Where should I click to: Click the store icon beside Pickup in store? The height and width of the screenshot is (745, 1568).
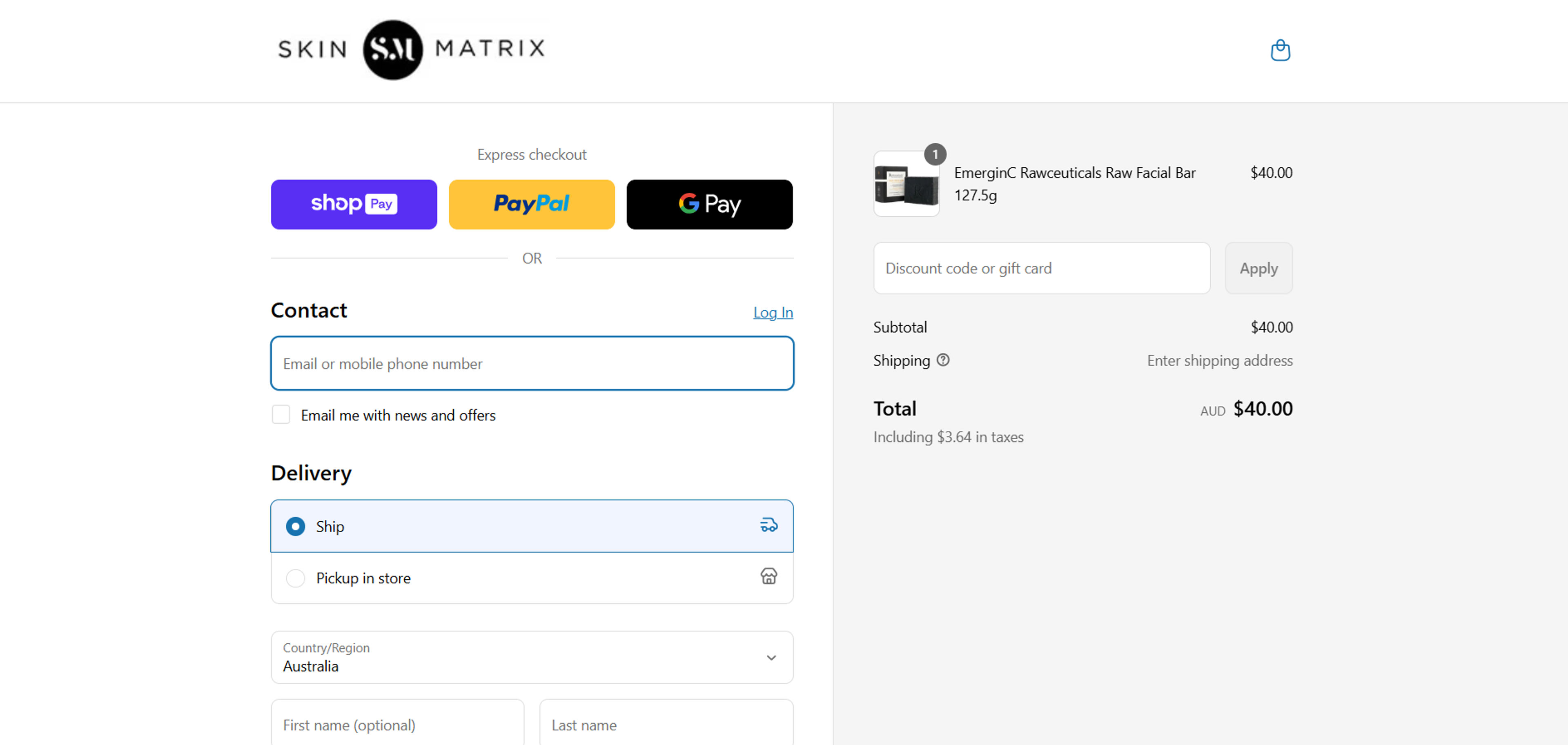point(769,577)
